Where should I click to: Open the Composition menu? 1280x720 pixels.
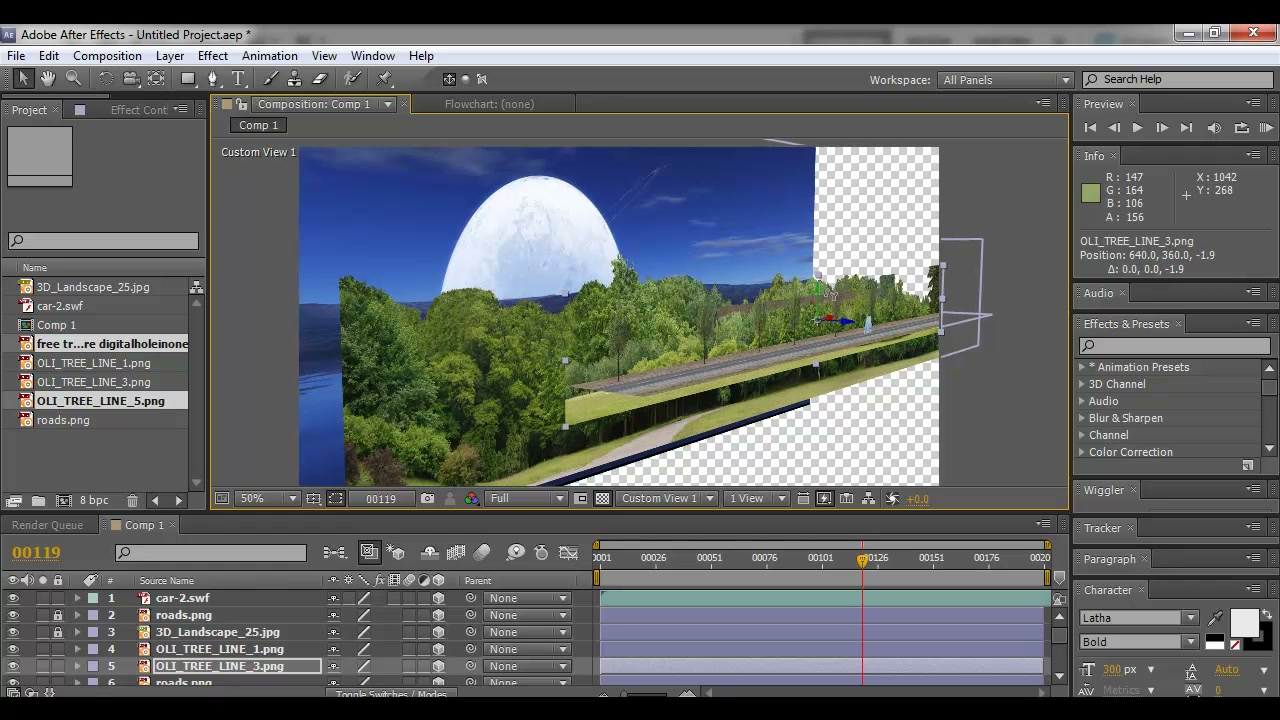tap(107, 56)
